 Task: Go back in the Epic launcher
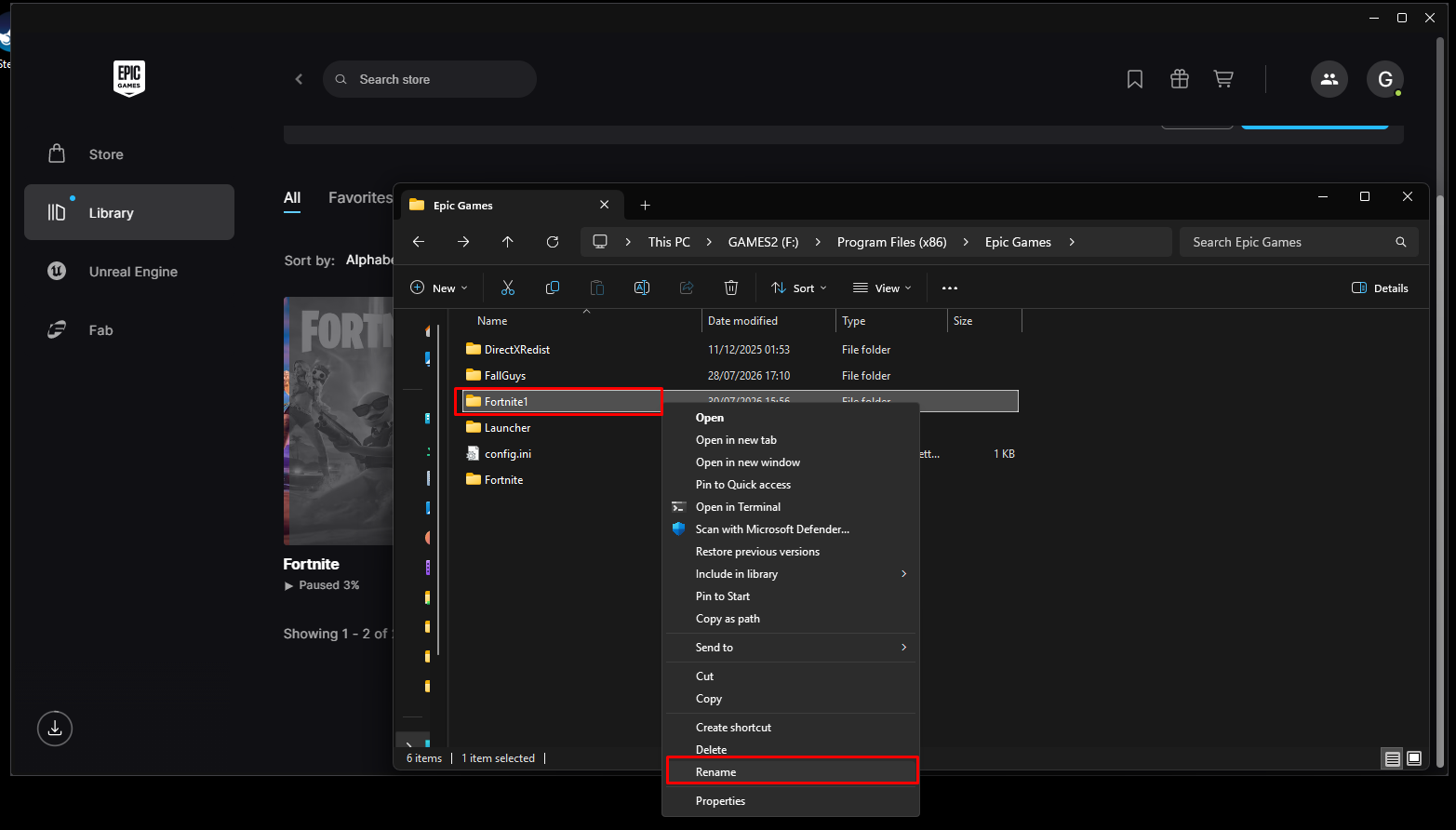(x=299, y=79)
